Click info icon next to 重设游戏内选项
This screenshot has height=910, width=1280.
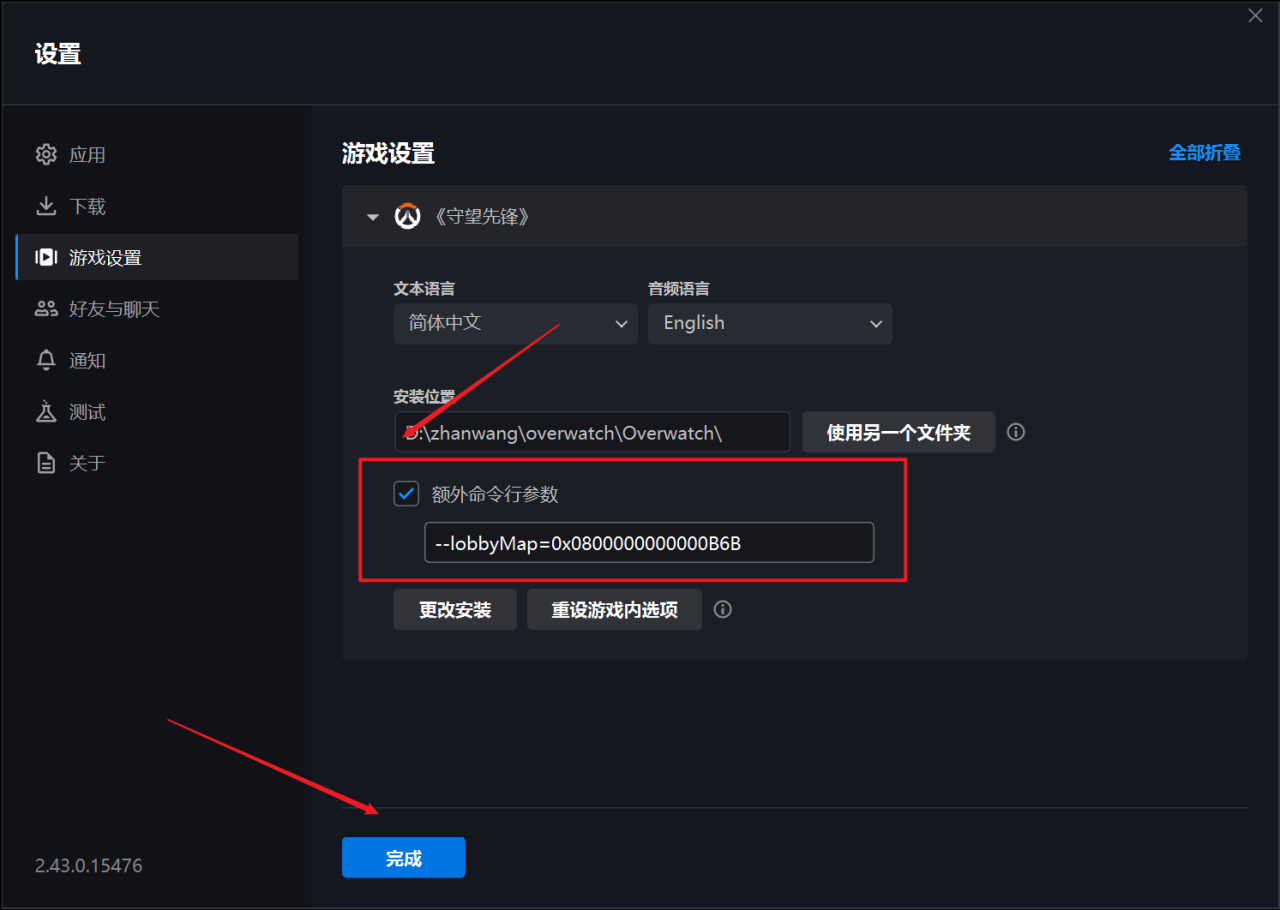pyautogui.click(x=723, y=609)
